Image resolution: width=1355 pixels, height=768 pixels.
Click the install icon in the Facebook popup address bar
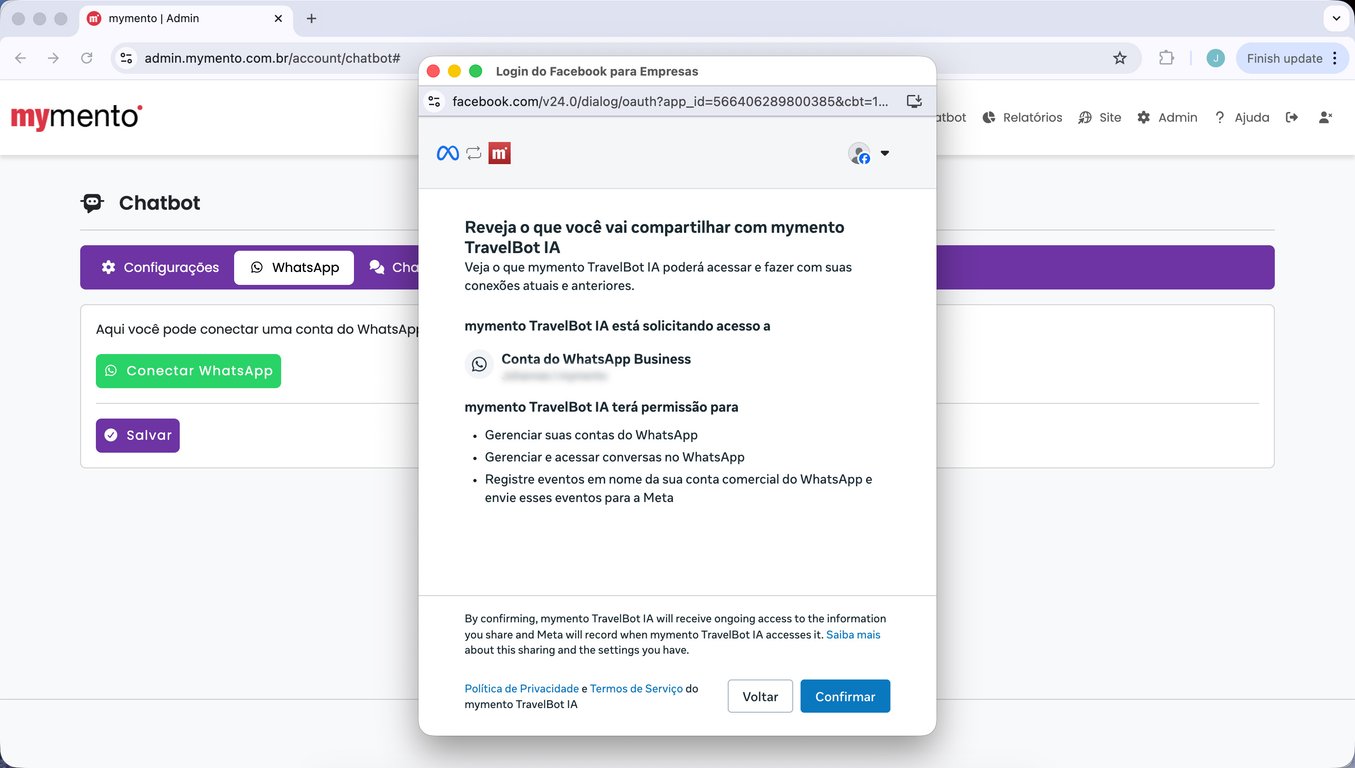click(914, 101)
